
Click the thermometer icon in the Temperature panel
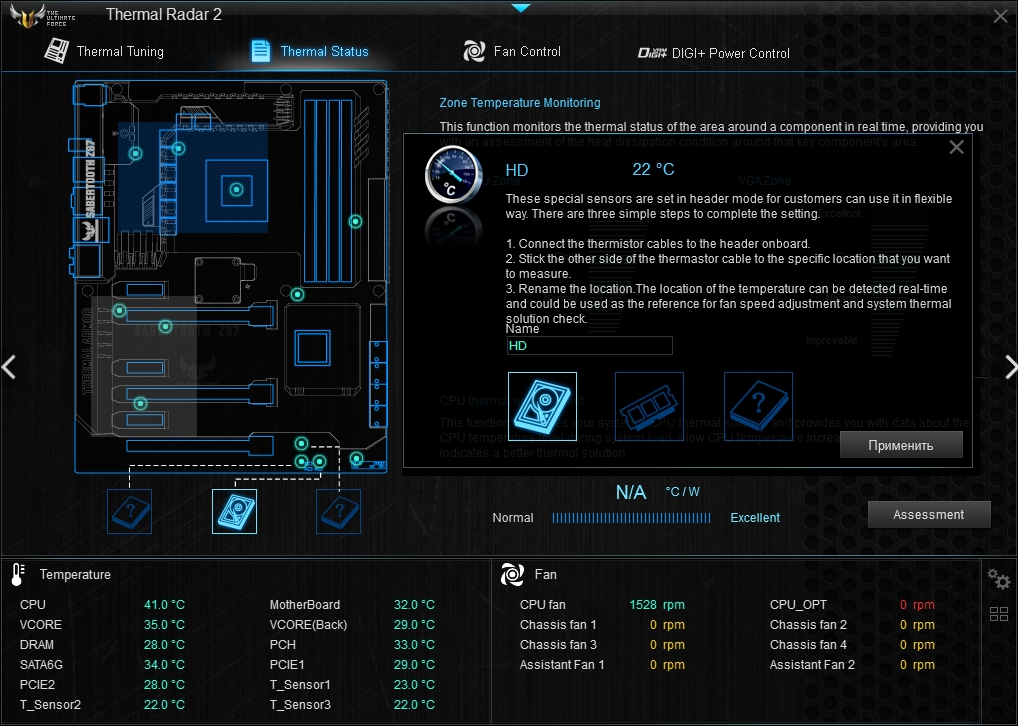18,575
